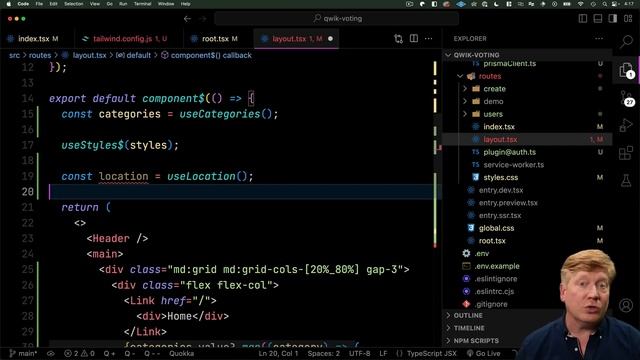
Task: Open macOS Spotlight search icon
Action: [604, 4]
